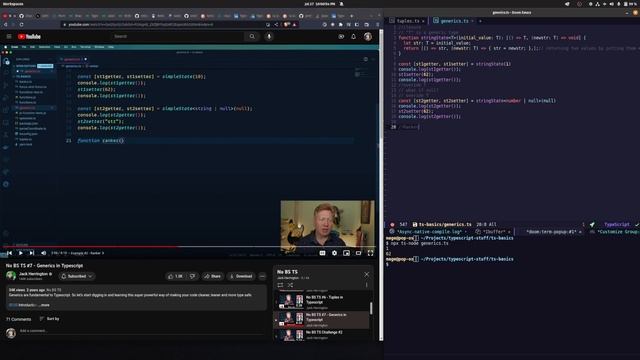Close the No BS TS playlist panel
This screenshot has height=360, width=640.
(x=366, y=274)
